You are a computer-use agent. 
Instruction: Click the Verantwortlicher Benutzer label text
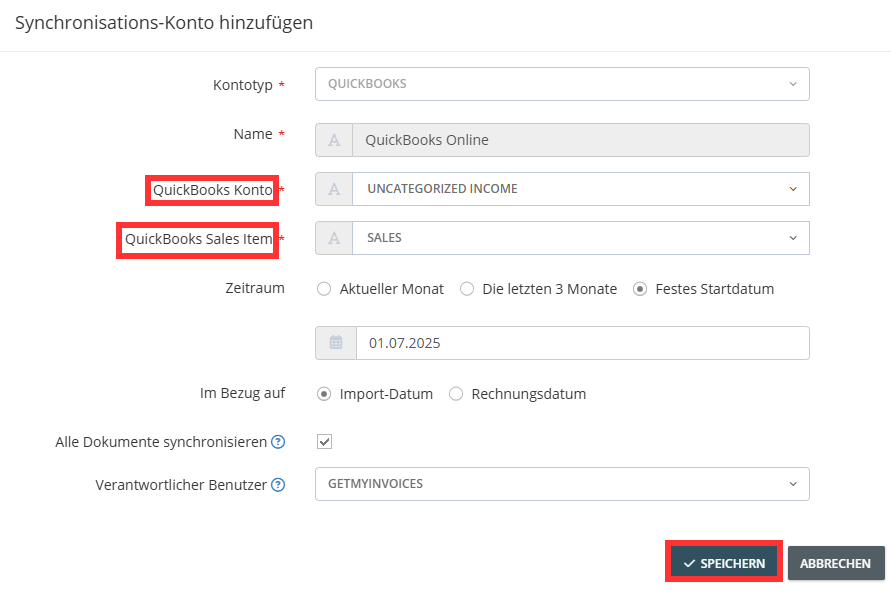(x=181, y=485)
